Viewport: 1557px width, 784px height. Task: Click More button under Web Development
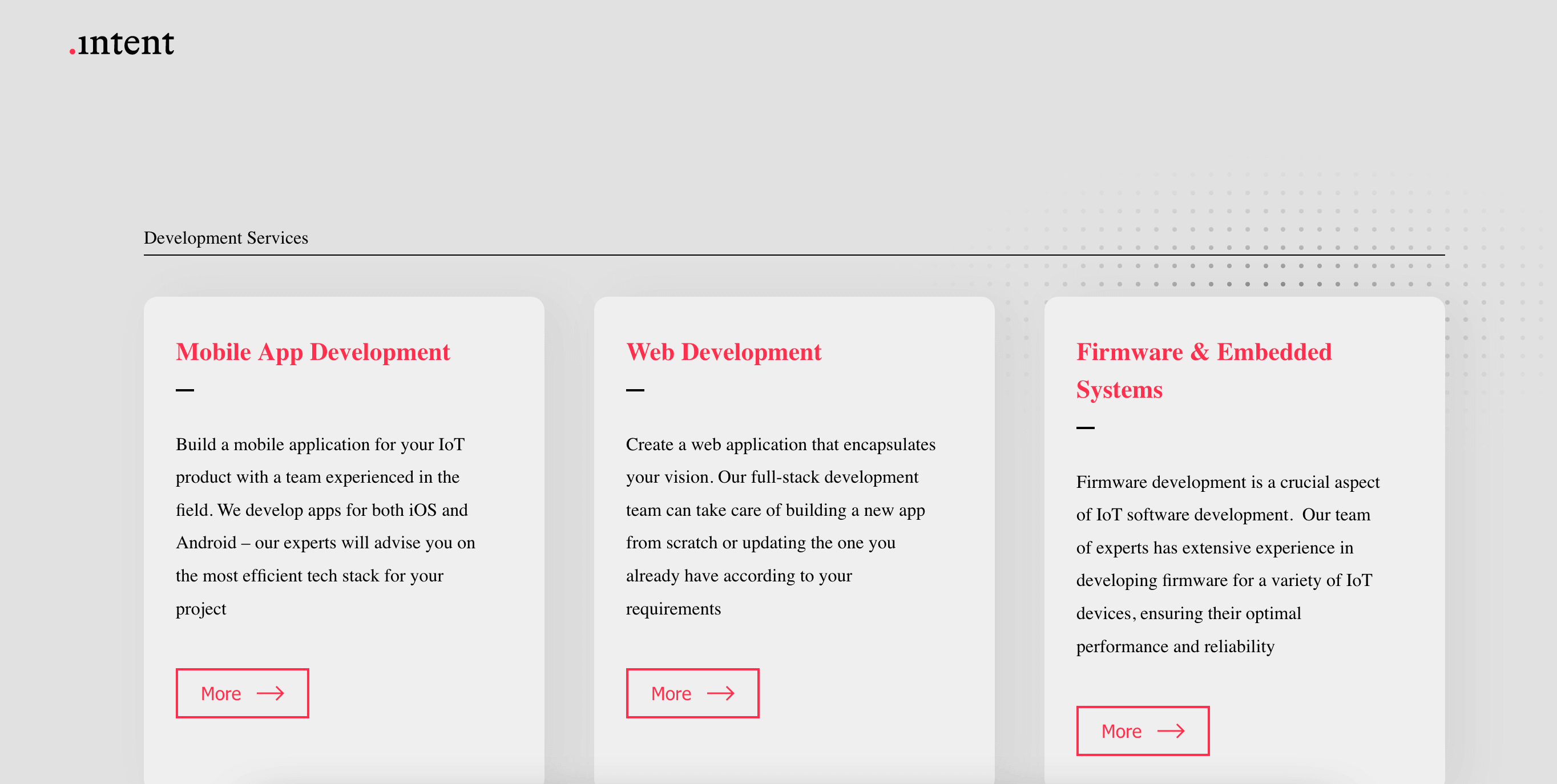tap(692, 693)
